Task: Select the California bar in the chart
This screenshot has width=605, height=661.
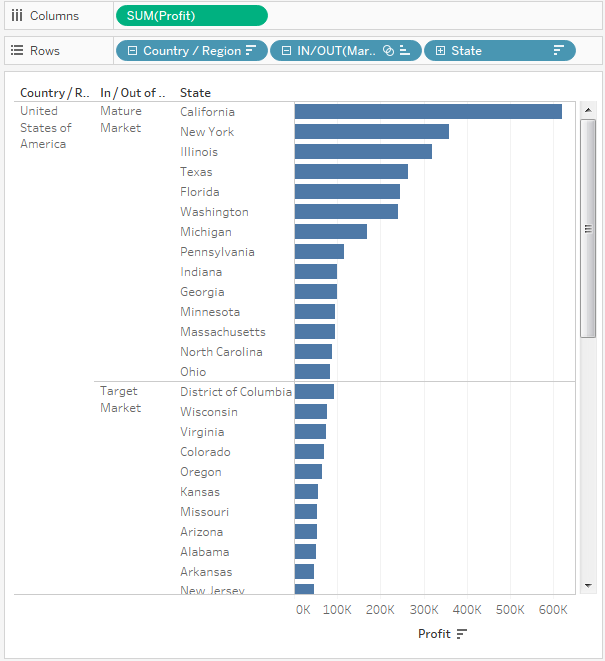Action: click(x=428, y=112)
